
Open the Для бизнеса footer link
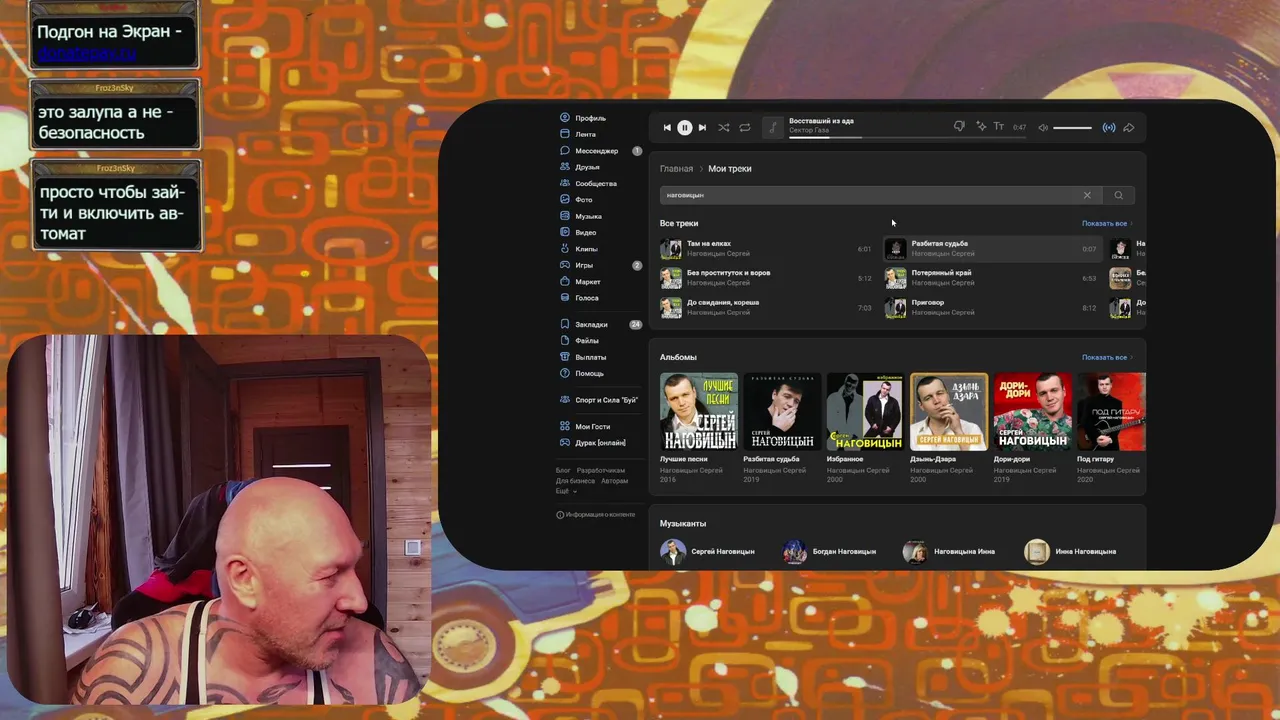point(575,481)
